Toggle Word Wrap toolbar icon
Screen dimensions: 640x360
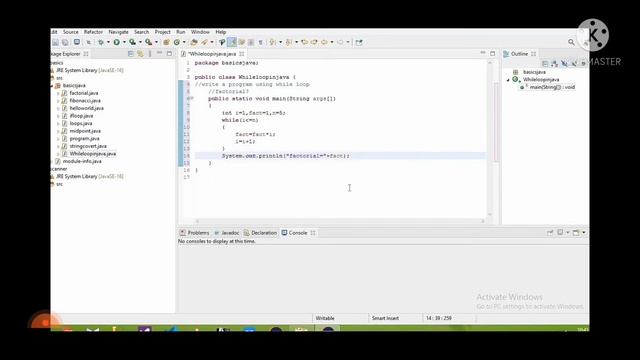point(242,42)
